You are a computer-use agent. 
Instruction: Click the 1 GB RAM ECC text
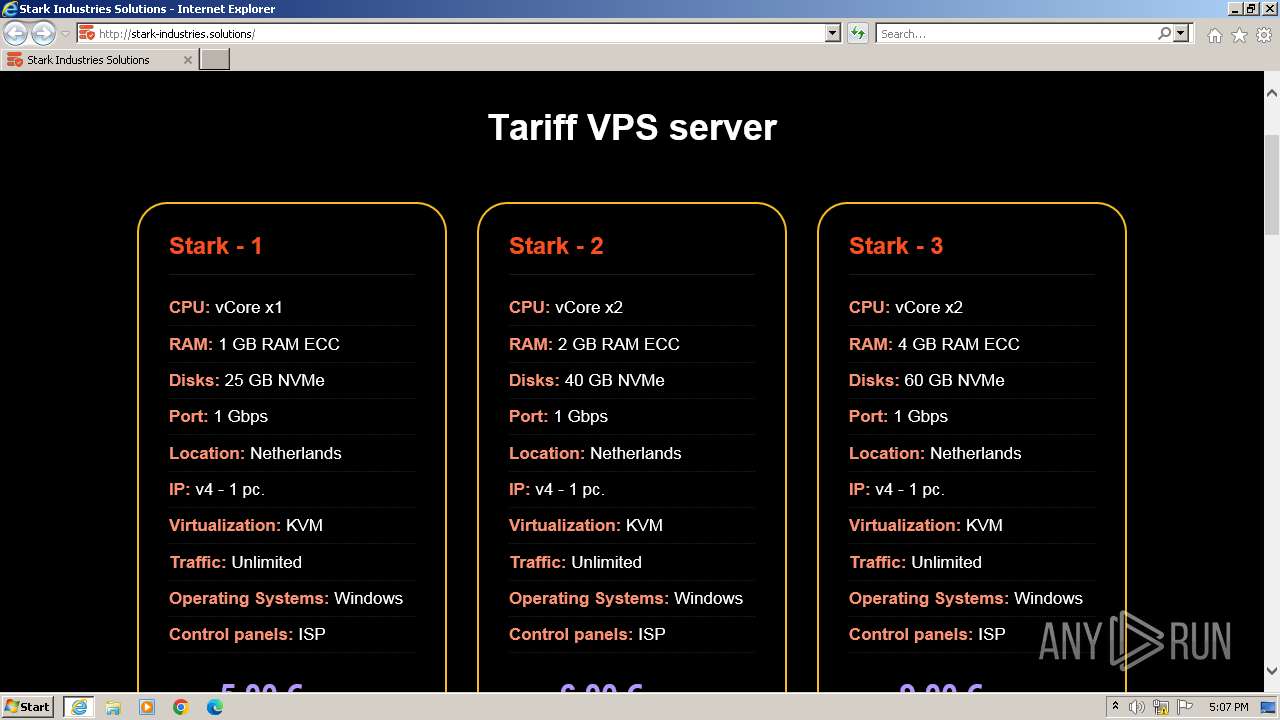click(279, 344)
